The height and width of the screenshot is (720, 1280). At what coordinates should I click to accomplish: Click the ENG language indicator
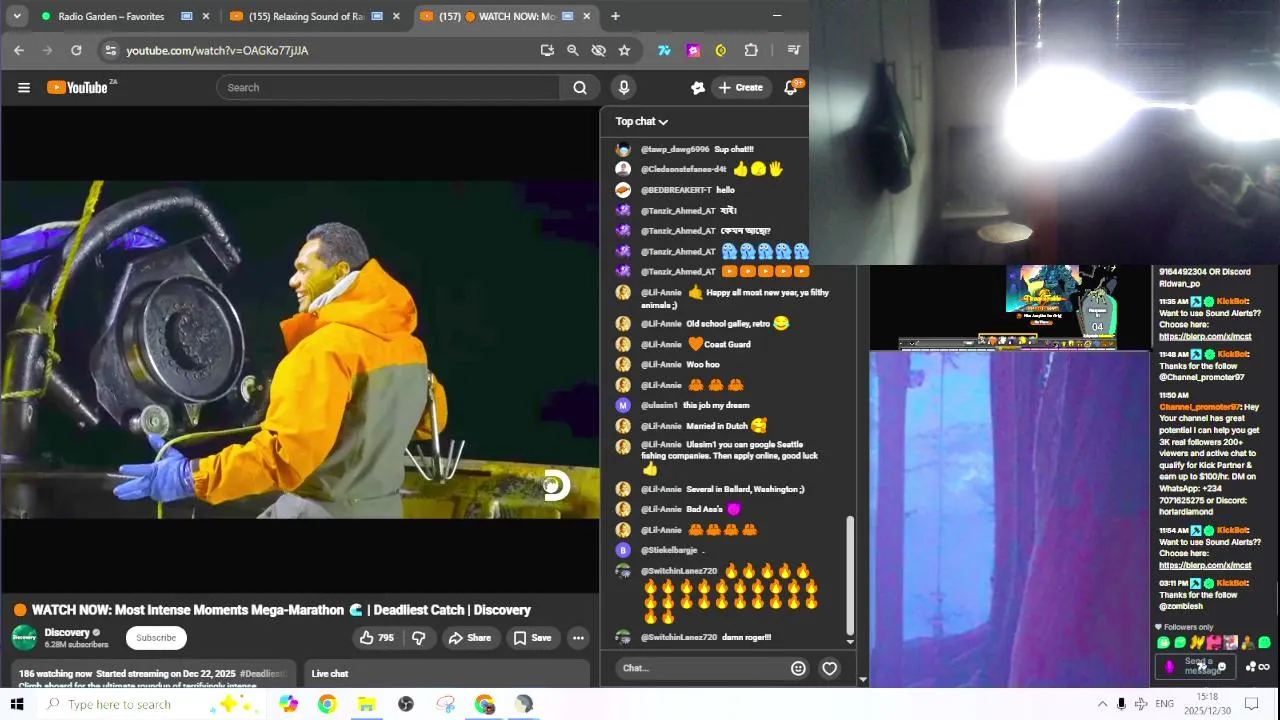[1164, 704]
